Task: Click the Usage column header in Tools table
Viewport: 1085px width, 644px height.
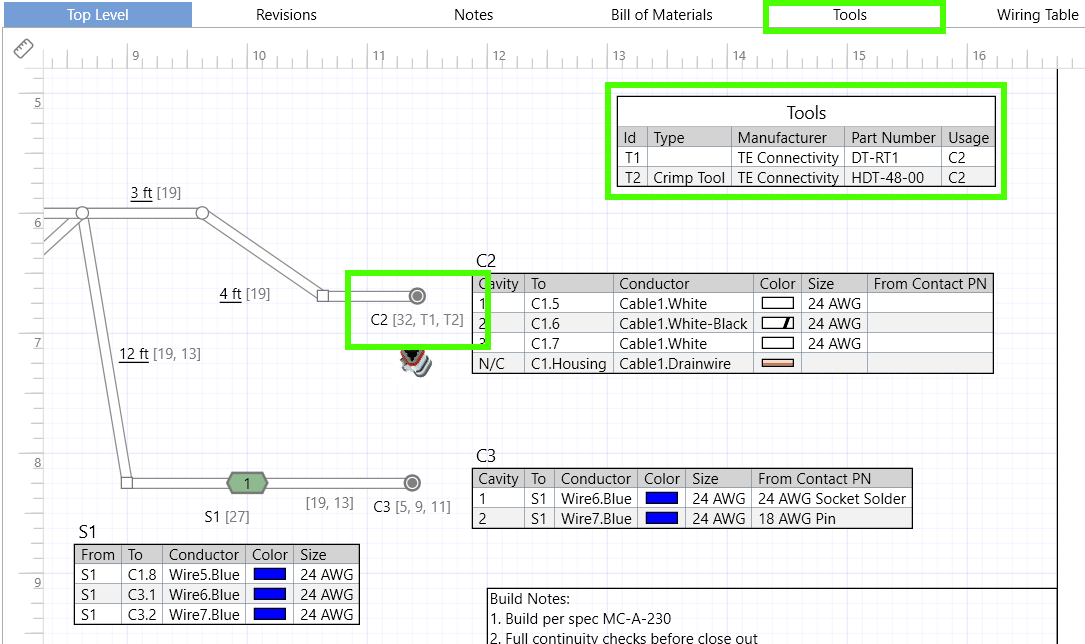Action: [x=968, y=138]
